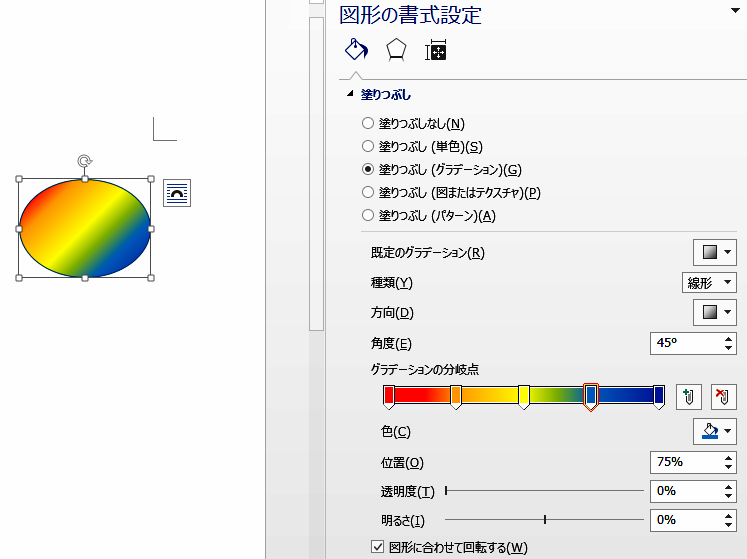
Task: Open the 種類 dropdown showing 線形
Action: pos(709,283)
